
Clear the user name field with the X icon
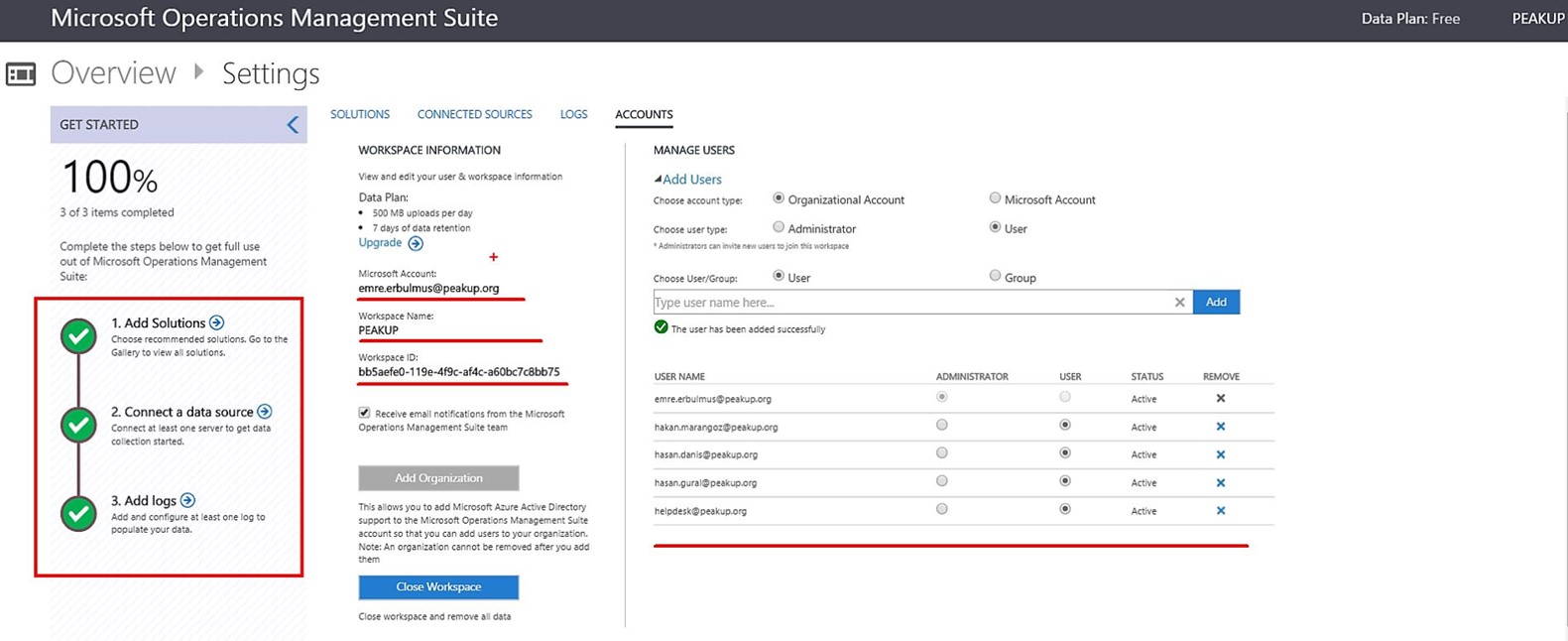(x=1179, y=303)
